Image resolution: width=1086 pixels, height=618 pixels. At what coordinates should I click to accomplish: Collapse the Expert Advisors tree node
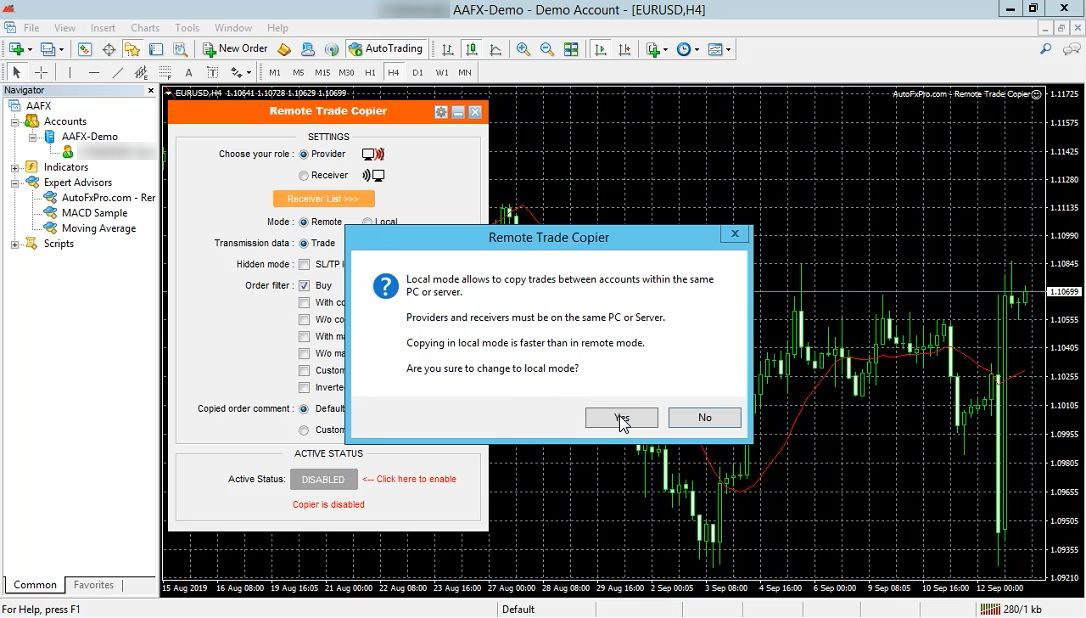coord(16,183)
